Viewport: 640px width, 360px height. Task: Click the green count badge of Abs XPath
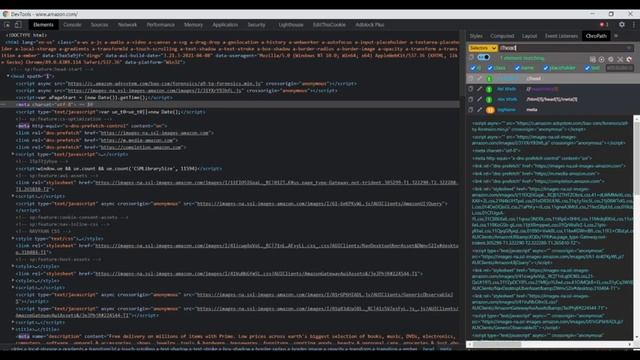pyautogui.click(x=489, y=100)
